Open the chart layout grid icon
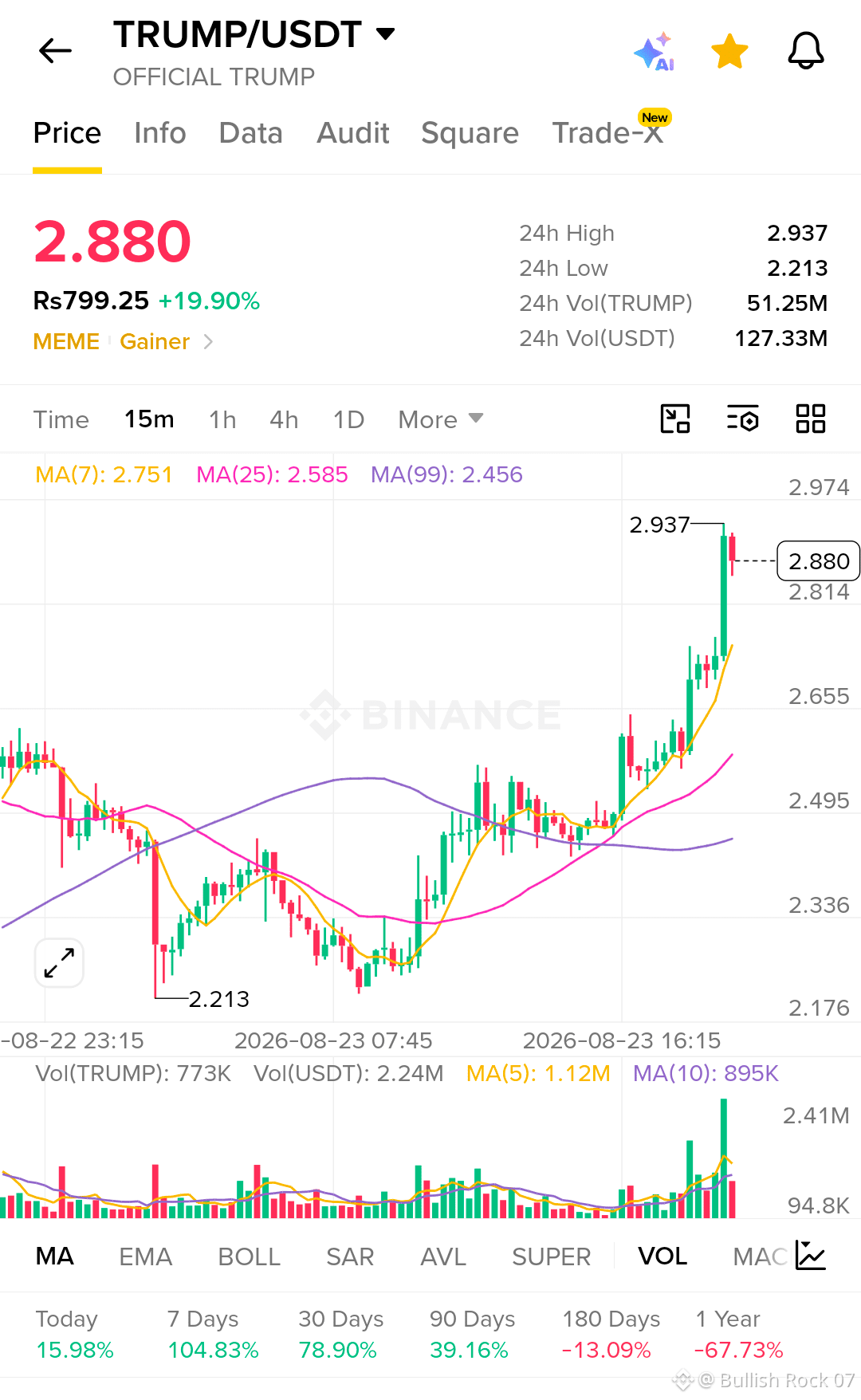This screenshot has width=861, height=1400. [x=811, y=419]
